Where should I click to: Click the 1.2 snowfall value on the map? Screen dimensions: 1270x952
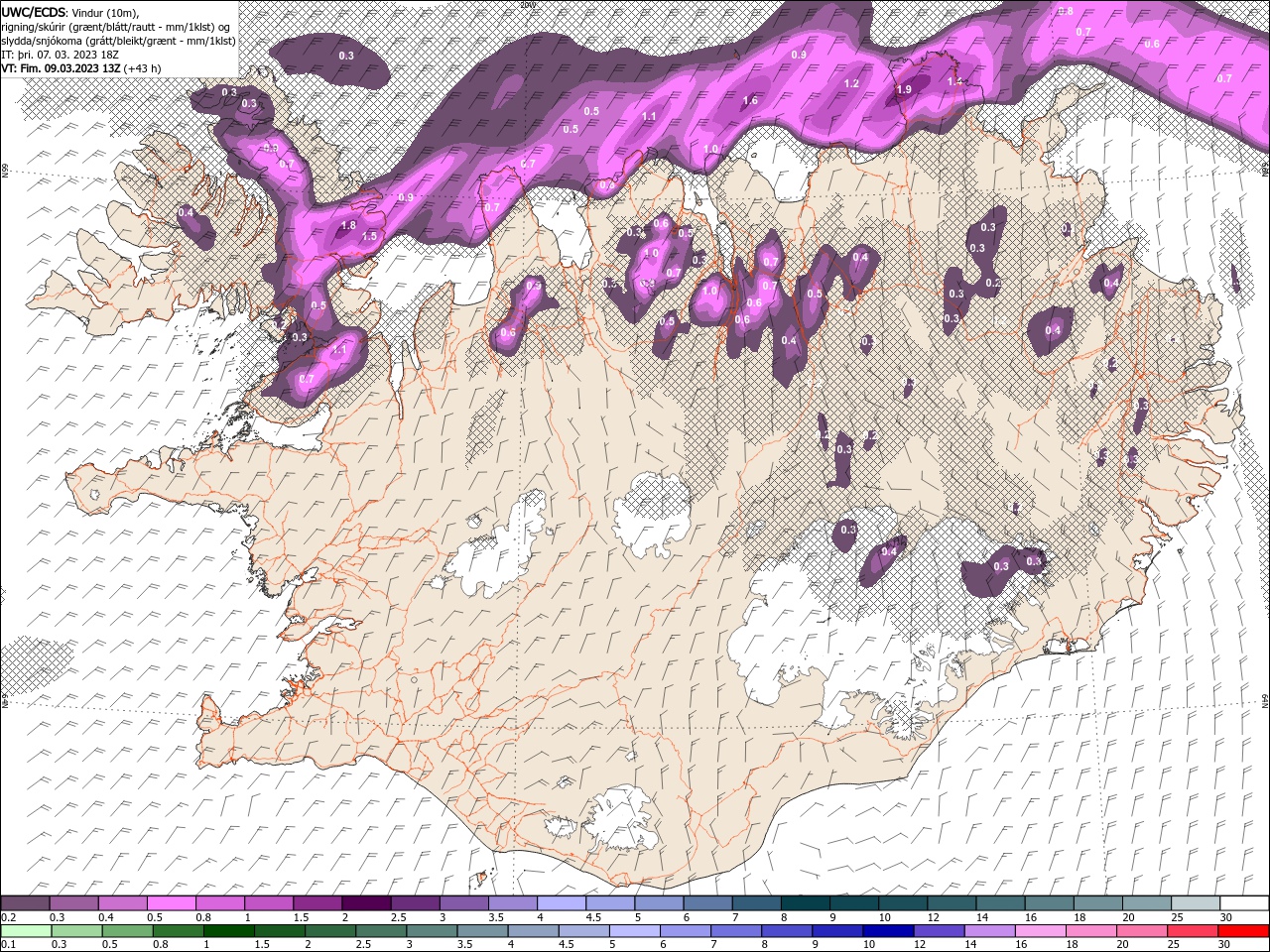coord(851,83)
